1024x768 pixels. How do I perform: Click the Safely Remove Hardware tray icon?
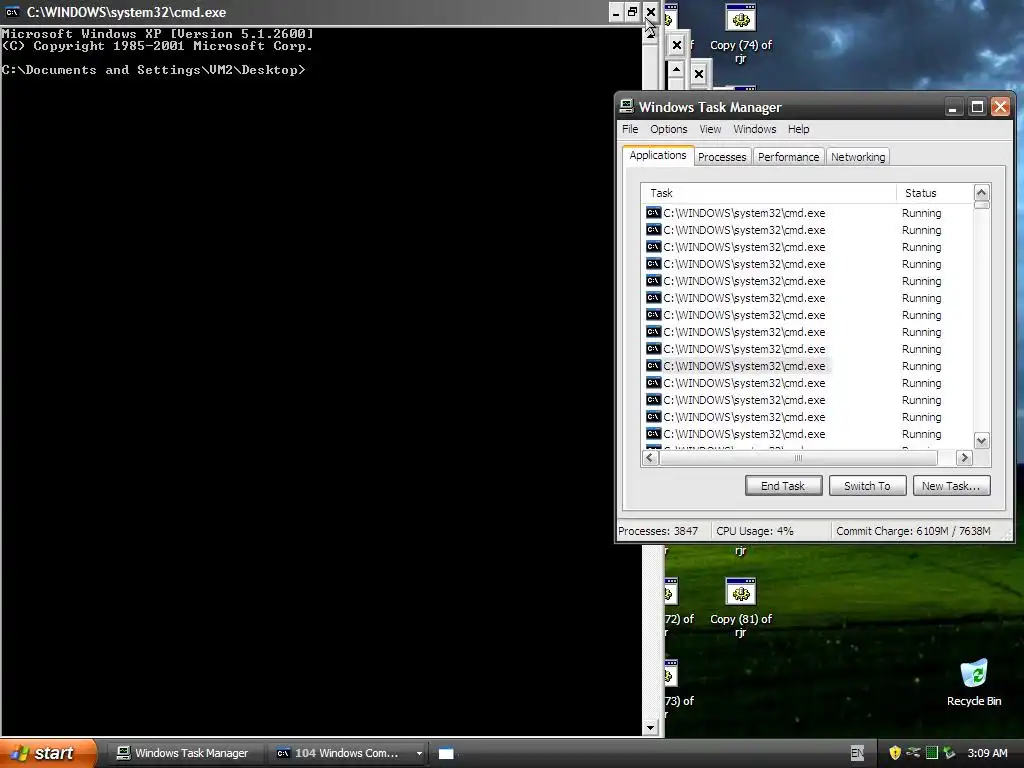[x=949, y=753]
